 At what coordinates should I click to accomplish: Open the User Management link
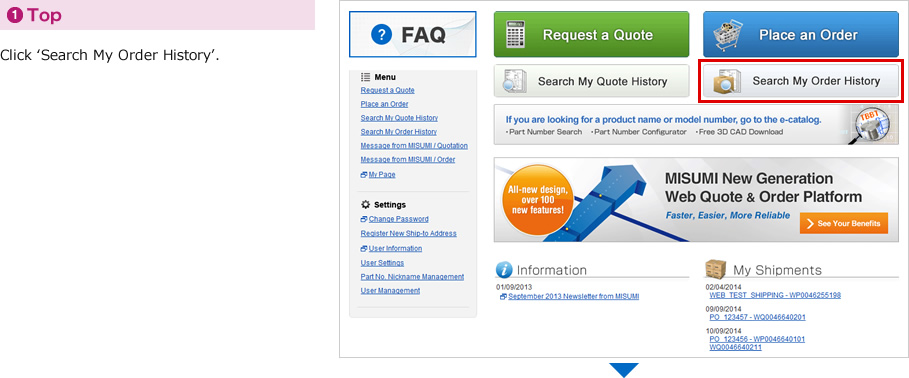point(390,291)
